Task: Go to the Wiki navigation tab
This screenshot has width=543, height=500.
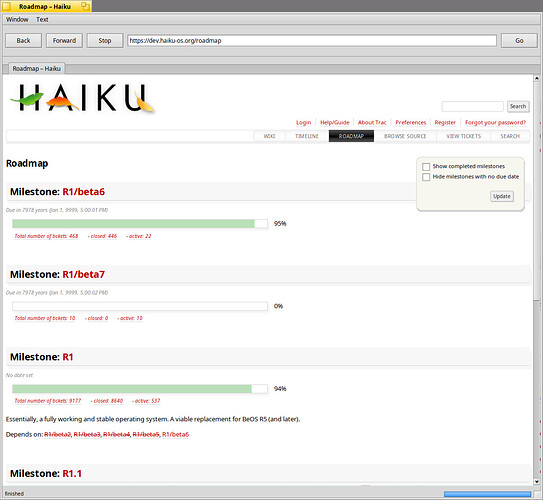Action: (269, 136)
